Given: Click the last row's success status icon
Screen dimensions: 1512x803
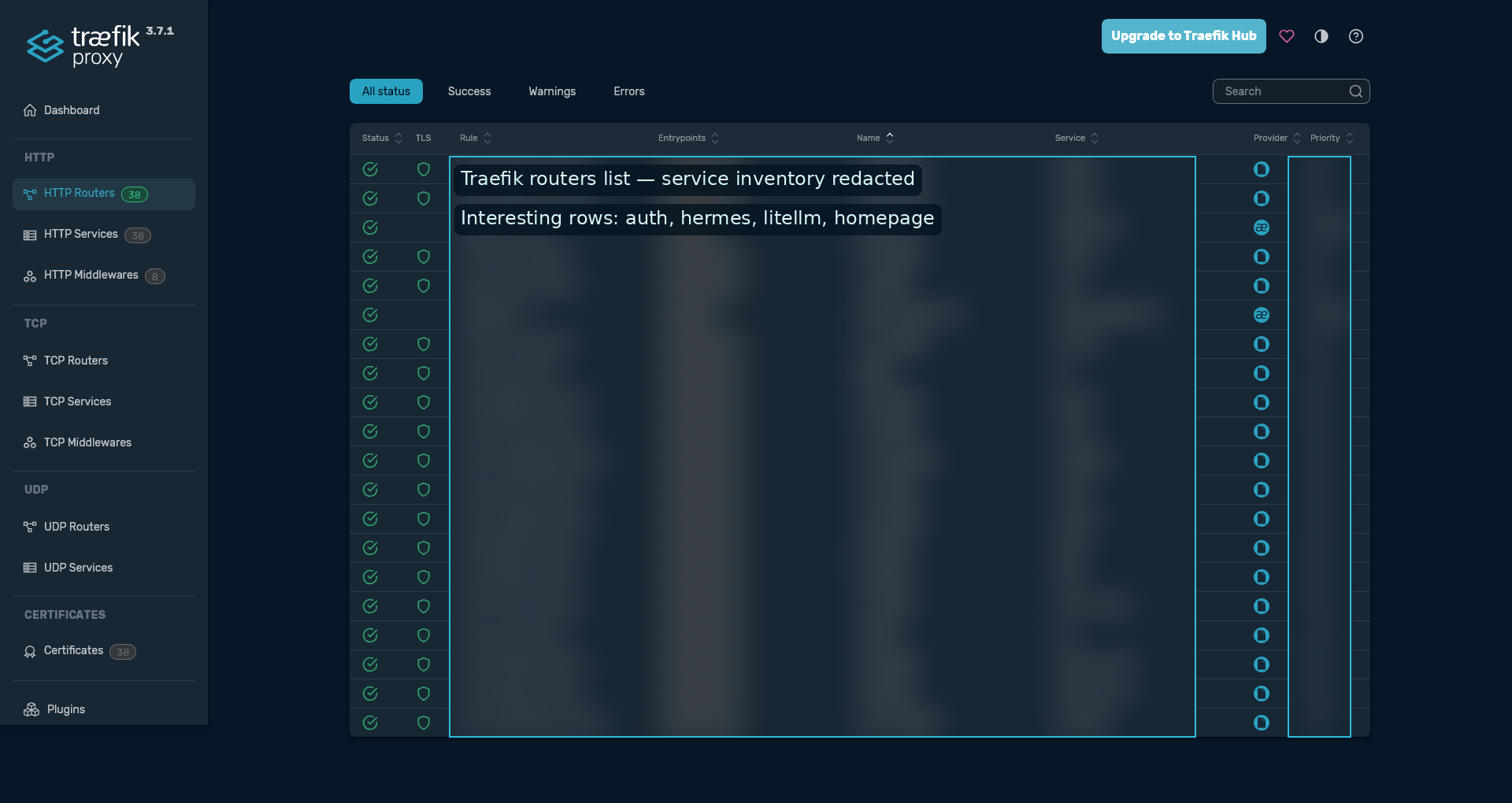Looking at the screenshot, I should coord(370,723).
